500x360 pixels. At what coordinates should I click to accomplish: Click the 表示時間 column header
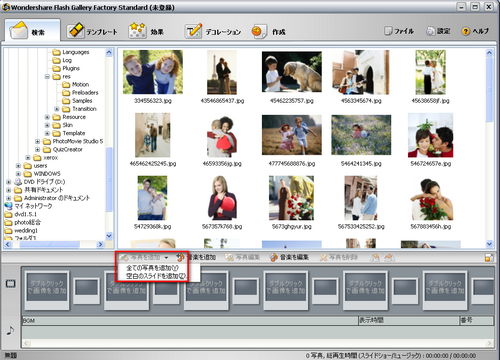tap(409, 321)
